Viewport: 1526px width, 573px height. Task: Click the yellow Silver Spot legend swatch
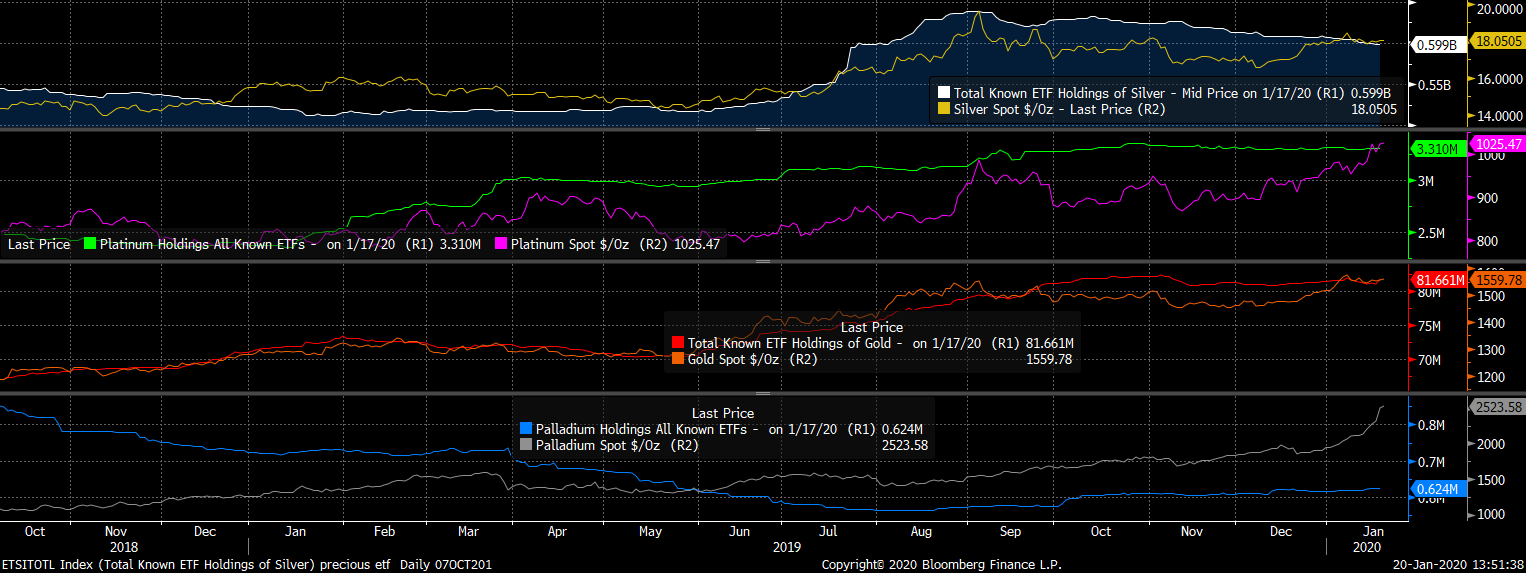[944, 108]
